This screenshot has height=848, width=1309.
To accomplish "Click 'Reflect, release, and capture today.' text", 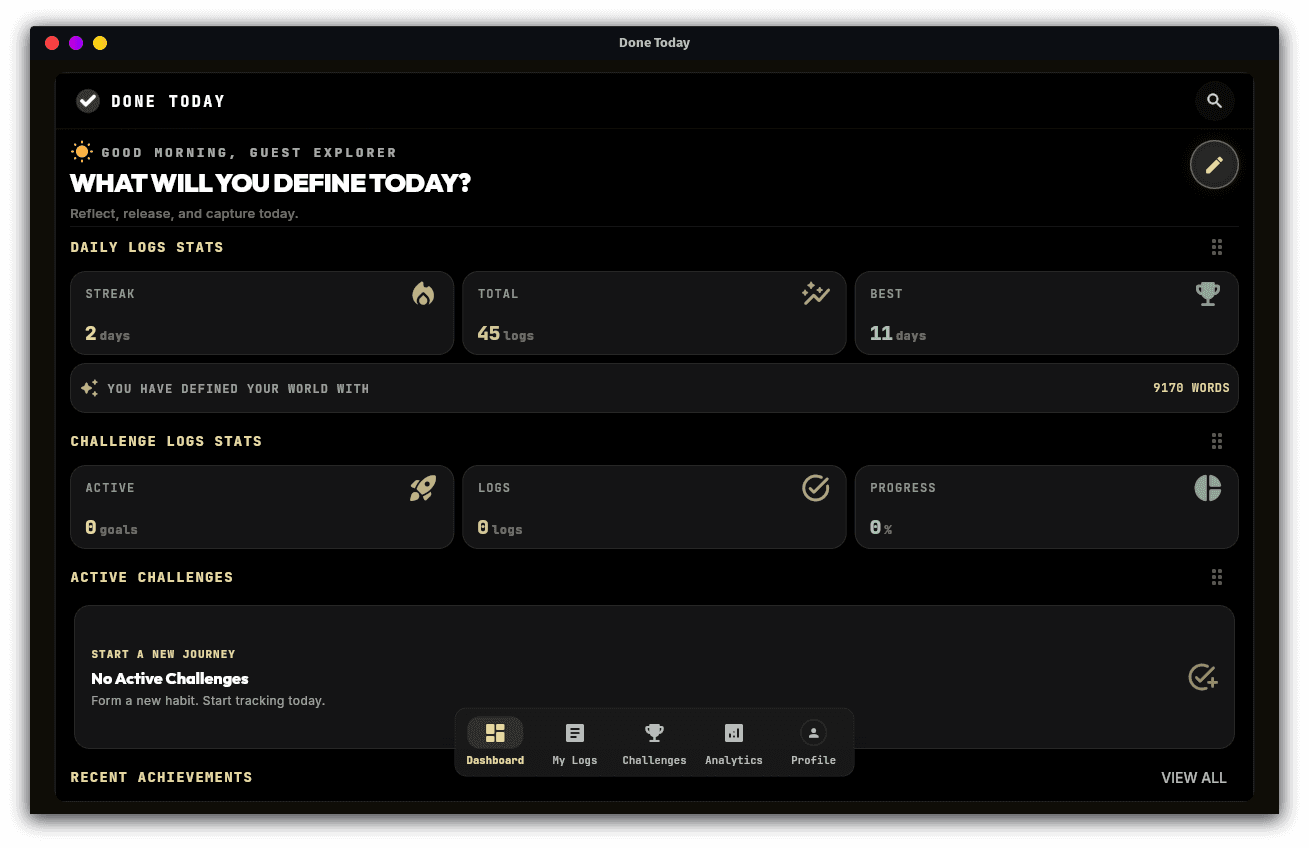I will click(184, 214).
